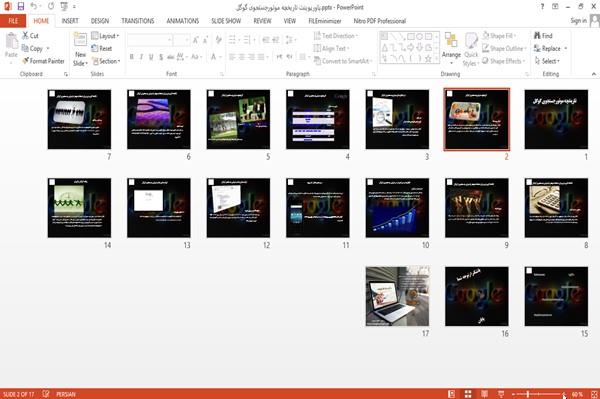Screen dimensions: 600x399
Task: Open Slide Sorter view from status bar
Action: (x=468, y=394)
